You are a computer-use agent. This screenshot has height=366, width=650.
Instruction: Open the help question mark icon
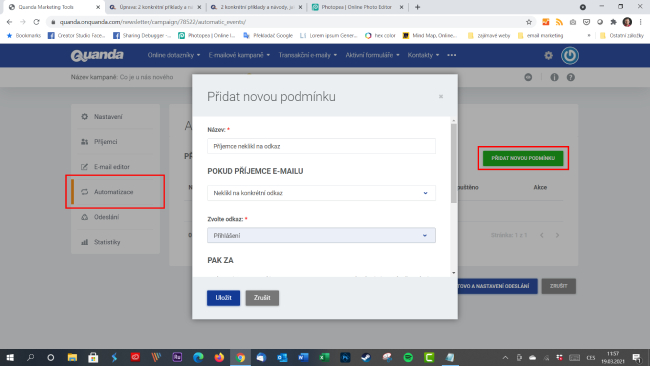pos(571,78)
